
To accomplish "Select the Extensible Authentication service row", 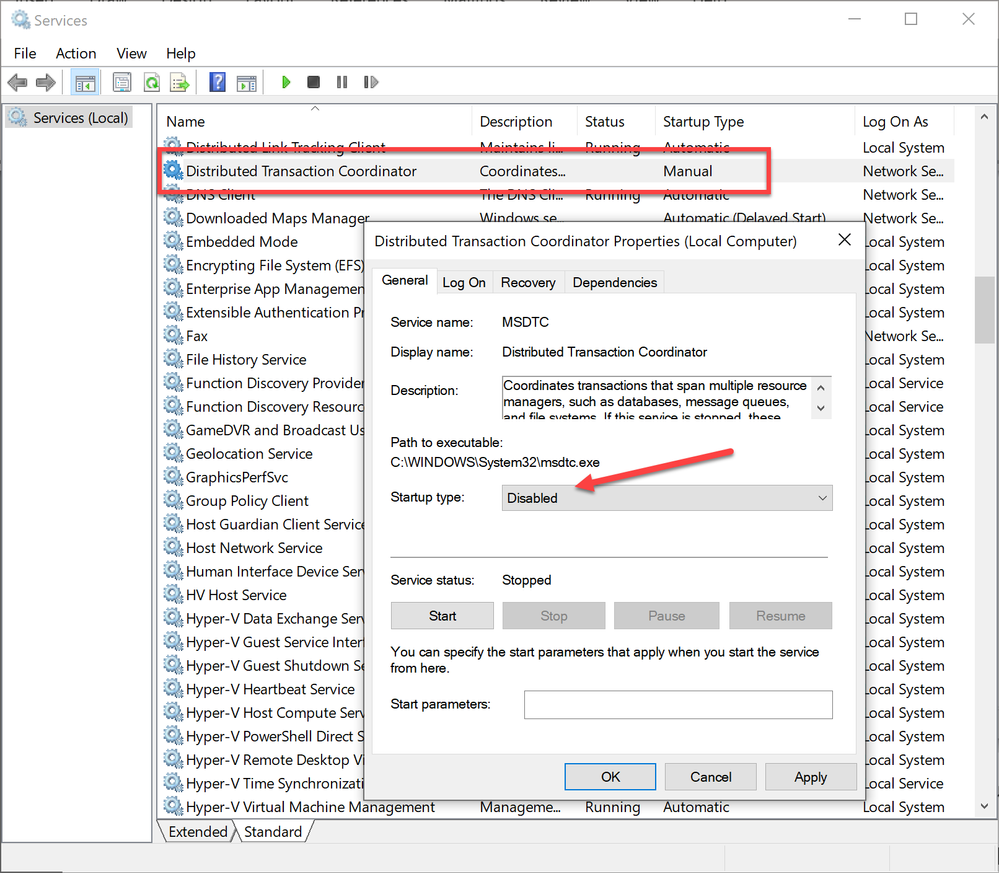I will [275, 312].
